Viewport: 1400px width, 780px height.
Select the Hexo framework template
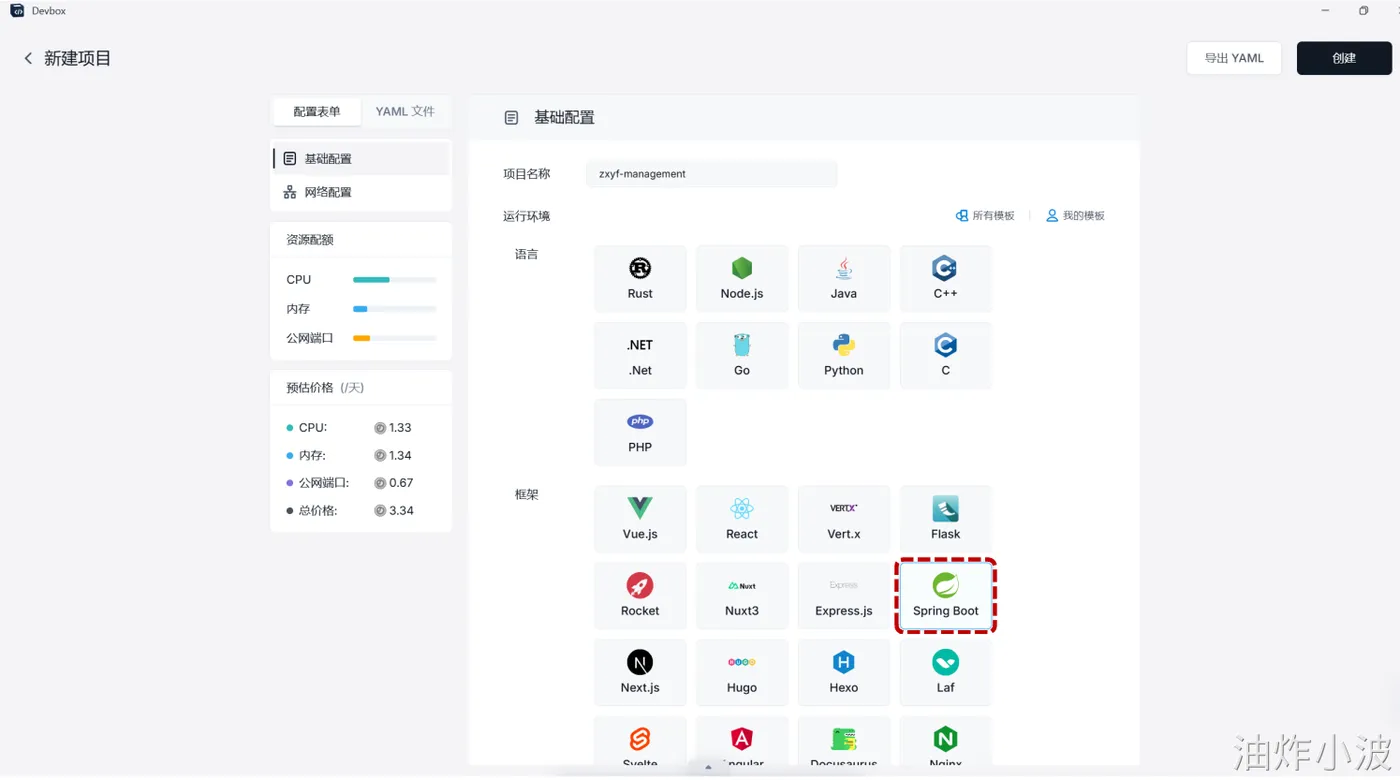pos(844,673)
